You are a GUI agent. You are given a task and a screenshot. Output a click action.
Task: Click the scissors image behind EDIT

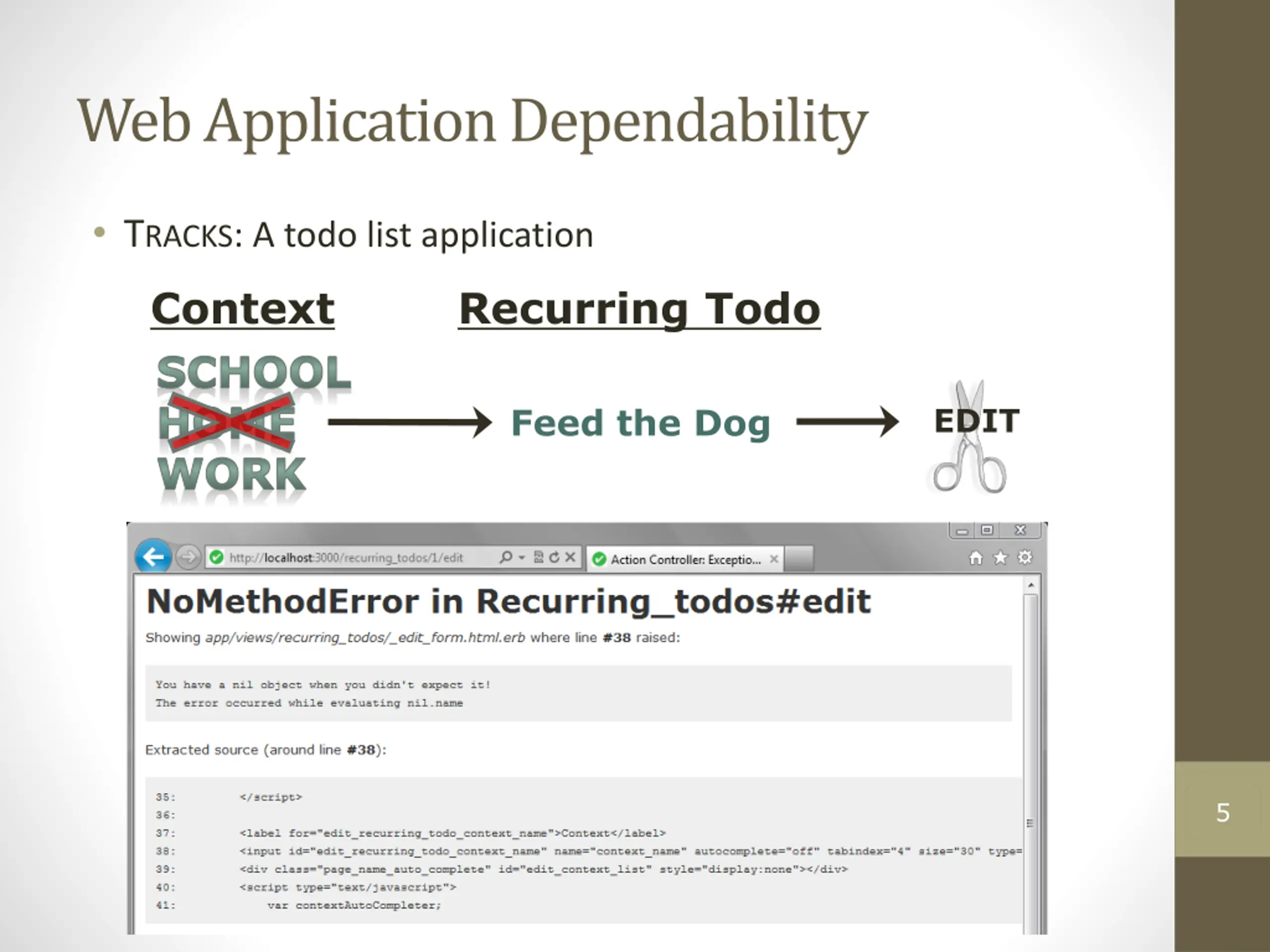(969, 437)
